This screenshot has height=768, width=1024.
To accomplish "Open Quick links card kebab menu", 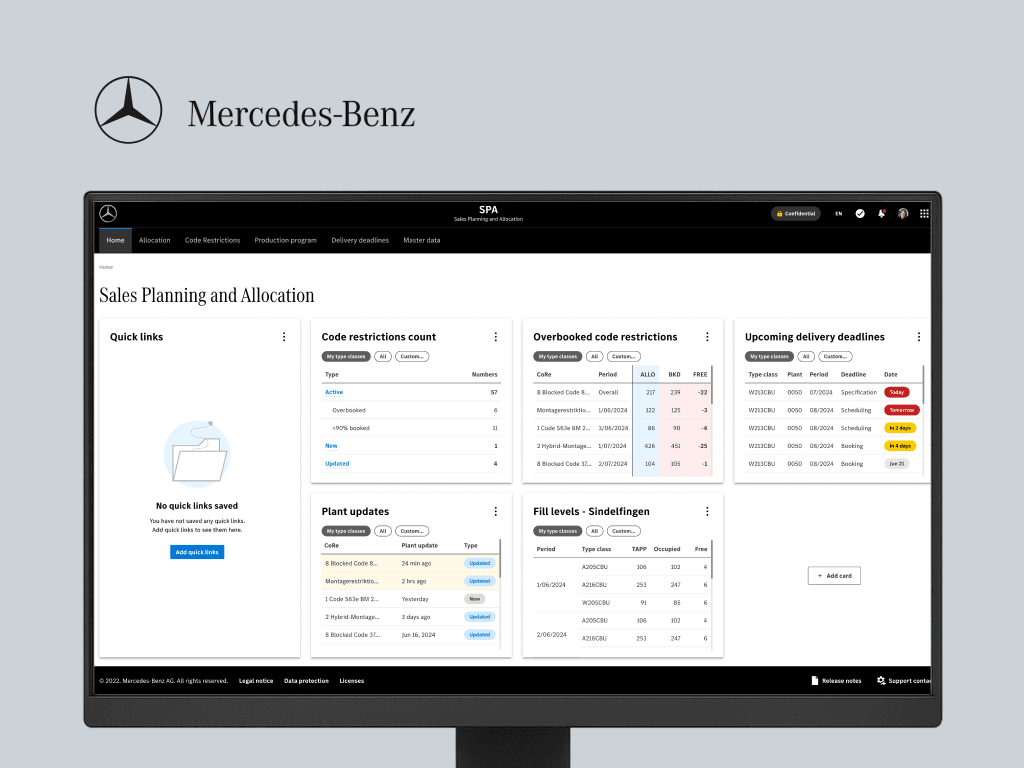I will [284, 337].
